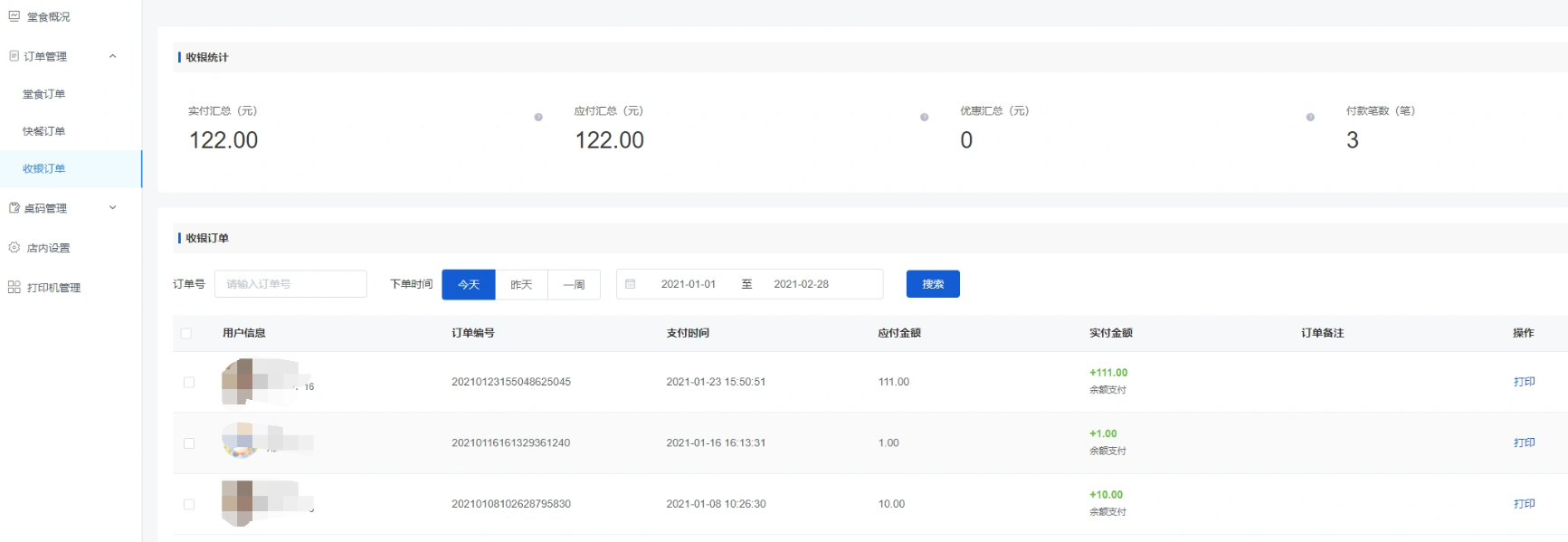This screenshot has width=1568, height=542.
Task: Click the 搜索 search button
Action: (x=933, y=284)
